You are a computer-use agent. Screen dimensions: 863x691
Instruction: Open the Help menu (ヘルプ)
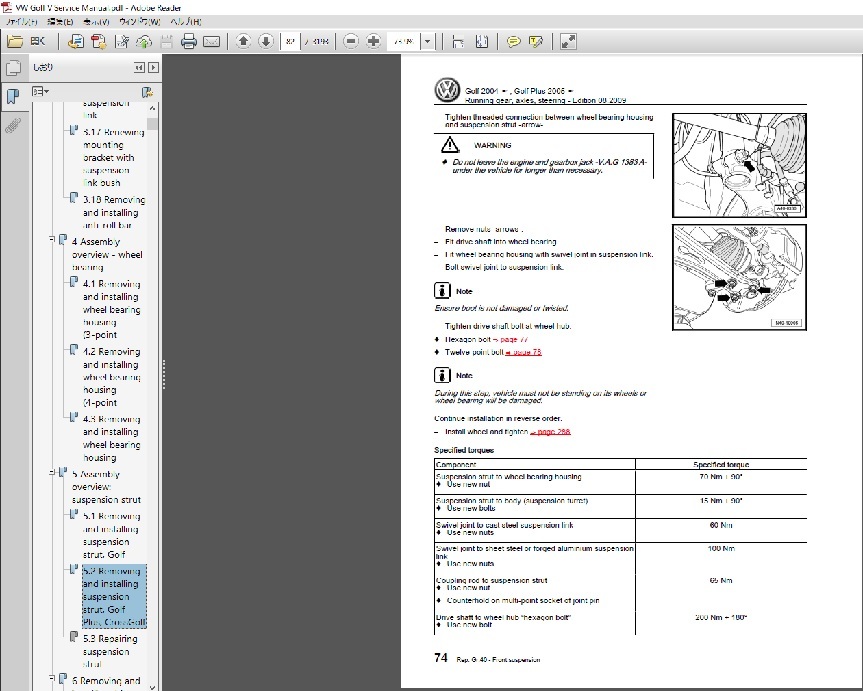185,21
